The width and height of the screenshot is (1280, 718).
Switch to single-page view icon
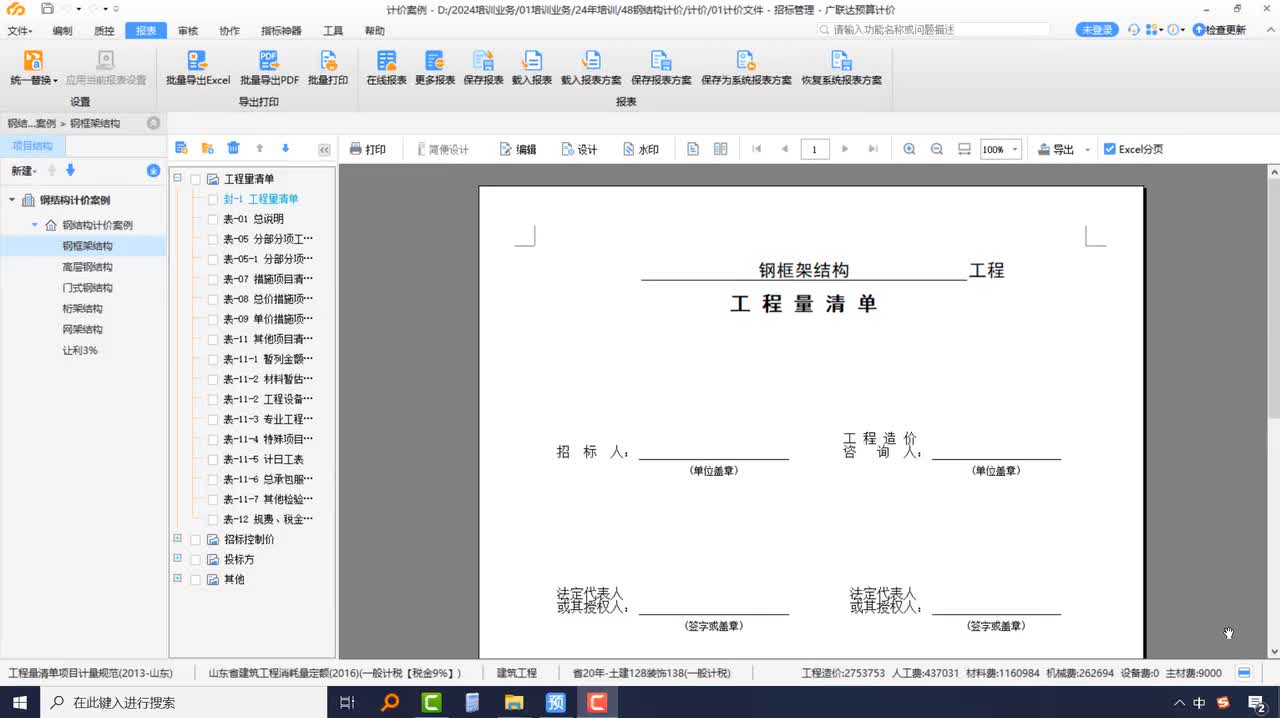(x=693, y=149)
